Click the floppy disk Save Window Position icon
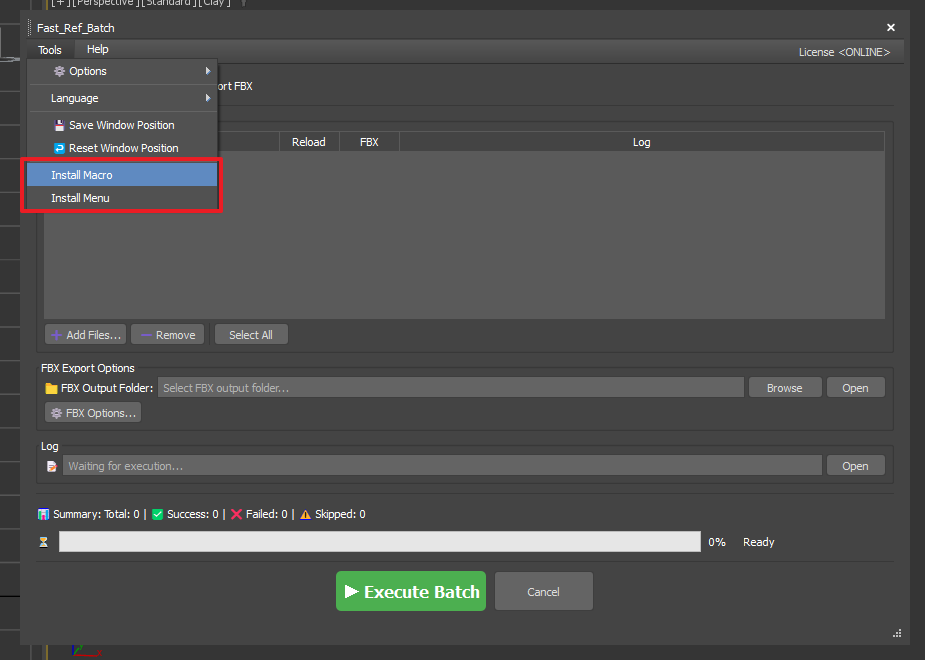Screen dimensions: 925x660 59,126
